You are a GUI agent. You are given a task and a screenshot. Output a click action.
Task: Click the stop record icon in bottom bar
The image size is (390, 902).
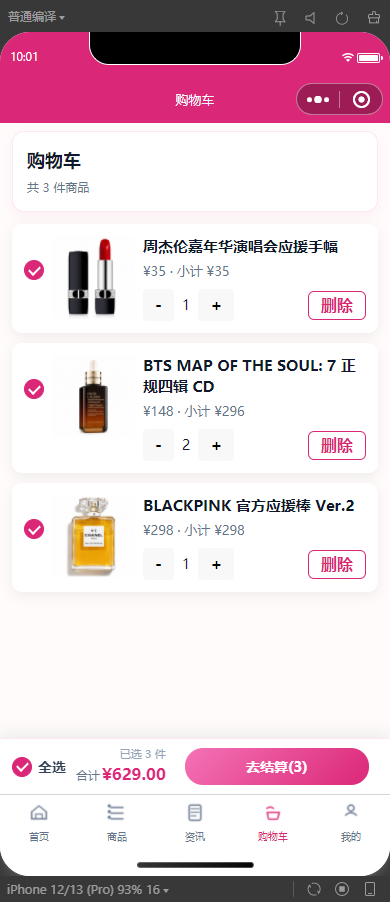pyautogui.click(x=342, y=889)
